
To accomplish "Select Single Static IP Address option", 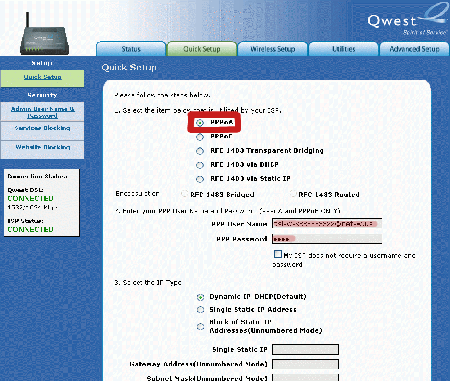I will coord(200,310).
